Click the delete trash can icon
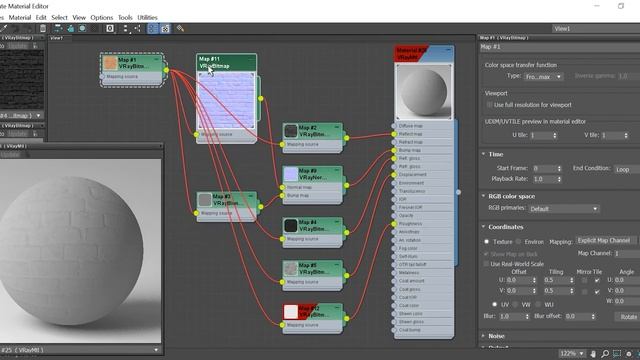Viewport: 640px width, 360px height. pyautogui.click(x=42, y=28)
